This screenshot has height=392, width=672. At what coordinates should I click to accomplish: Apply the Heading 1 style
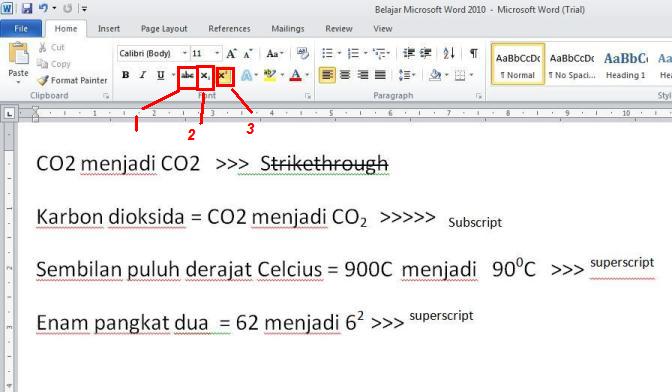(625, 64)
